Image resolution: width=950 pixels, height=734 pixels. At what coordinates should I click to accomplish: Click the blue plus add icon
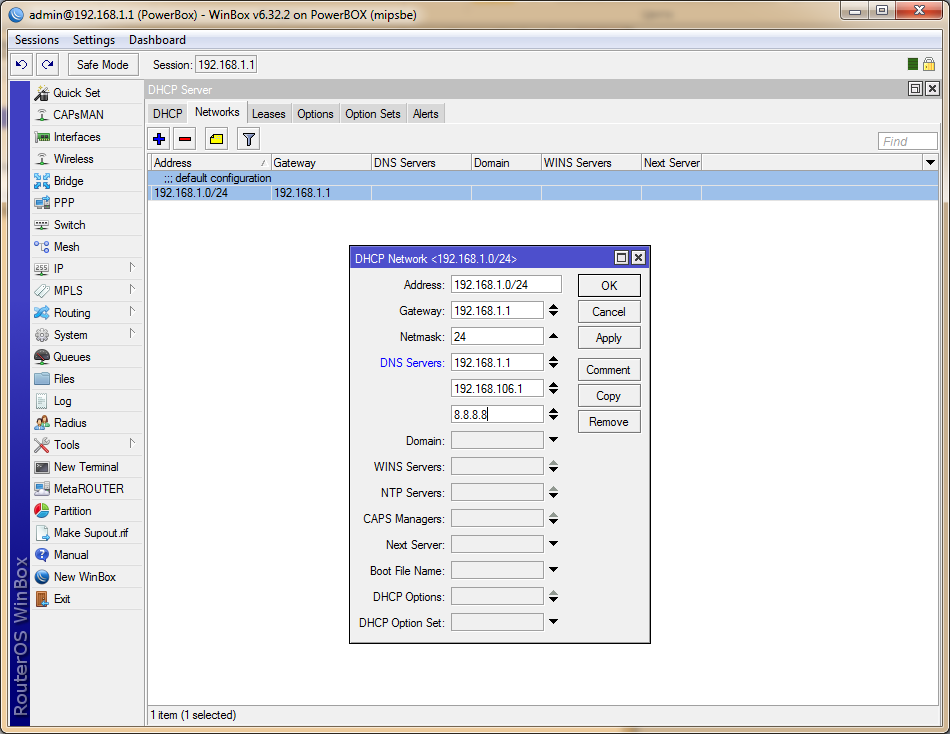click(159, 139)
